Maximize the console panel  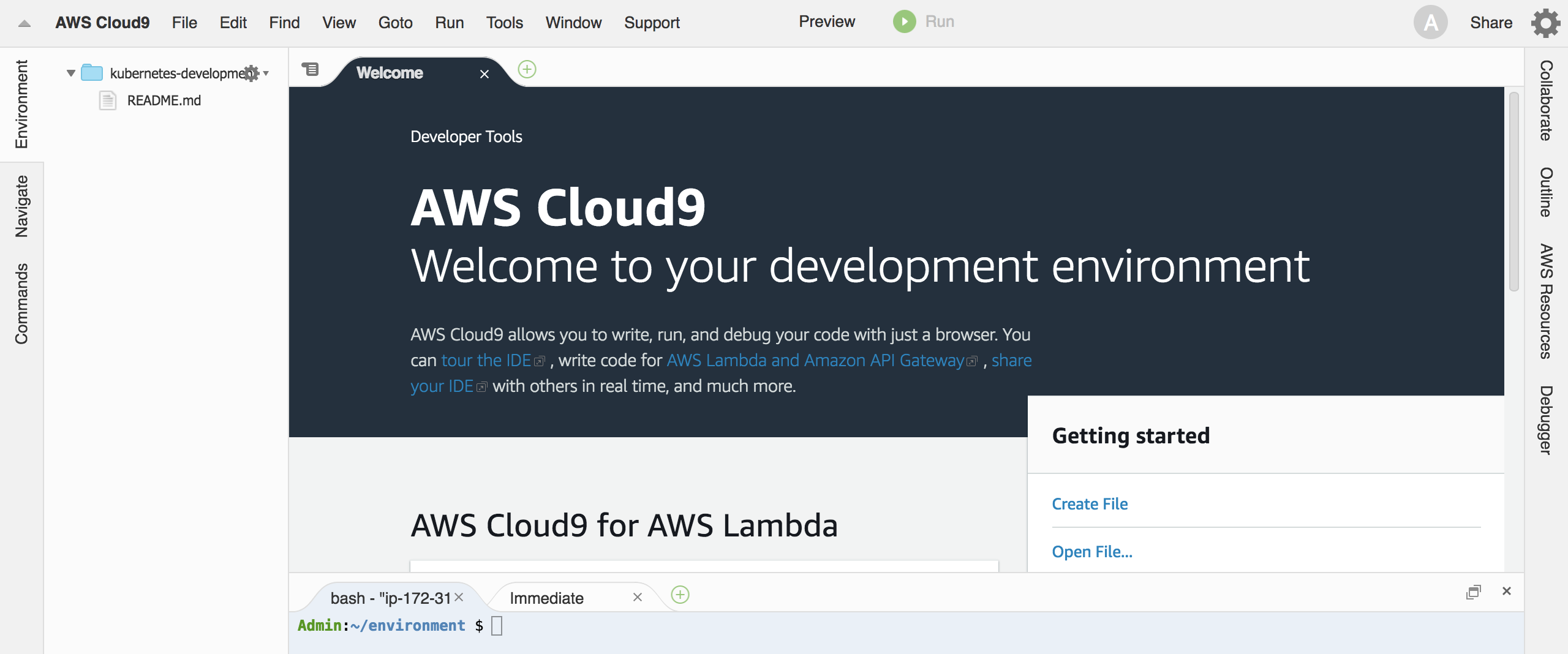click(x=1473, y=592)
